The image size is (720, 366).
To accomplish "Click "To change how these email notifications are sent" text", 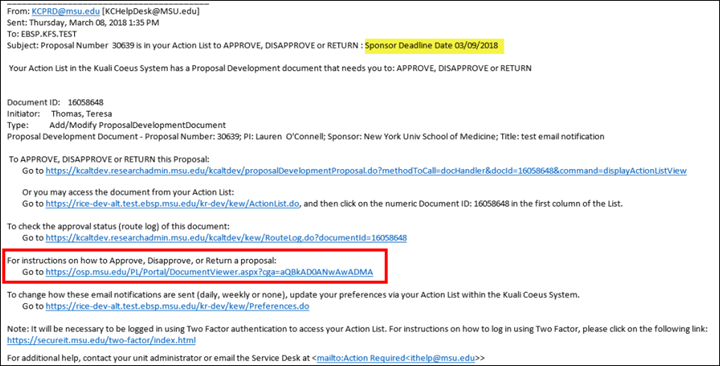I will pyautogui.click(x=293, y=295).
